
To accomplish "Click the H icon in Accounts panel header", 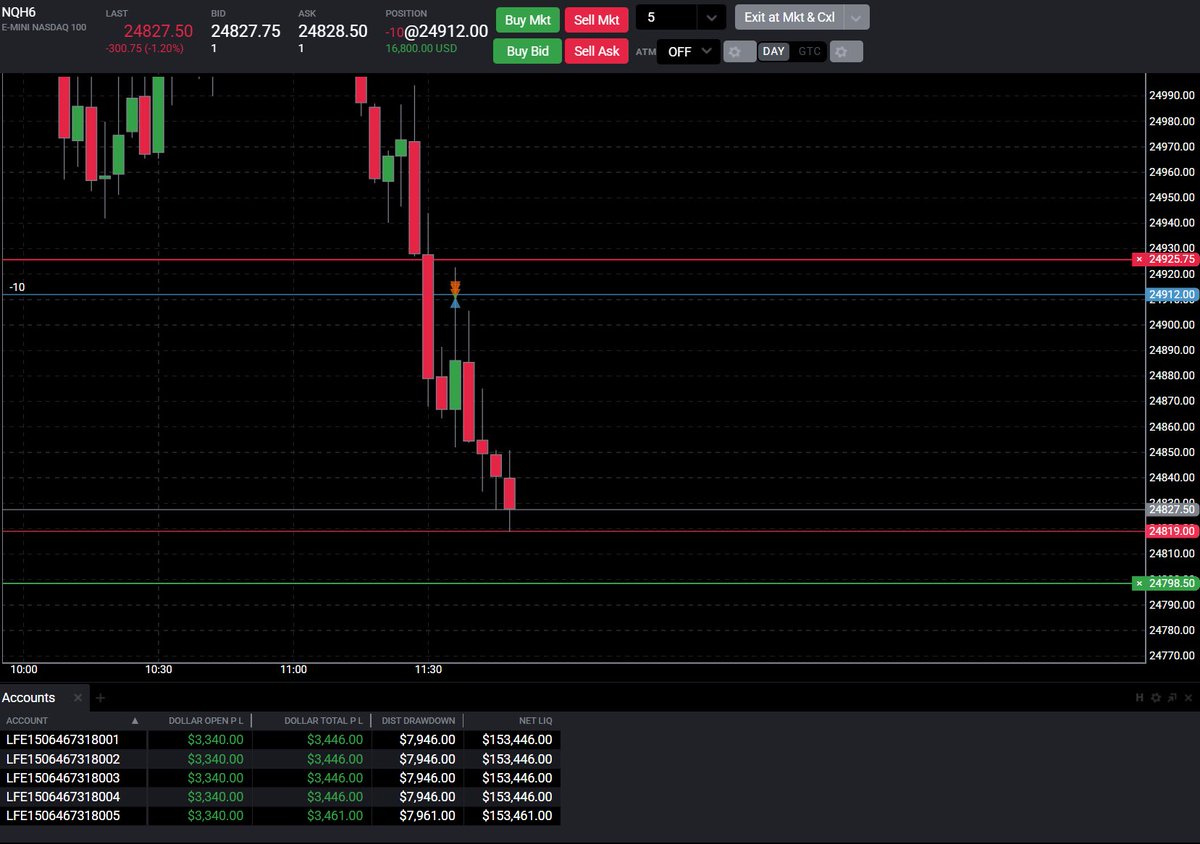I will pyautogui.click(x=1139, y=698).
